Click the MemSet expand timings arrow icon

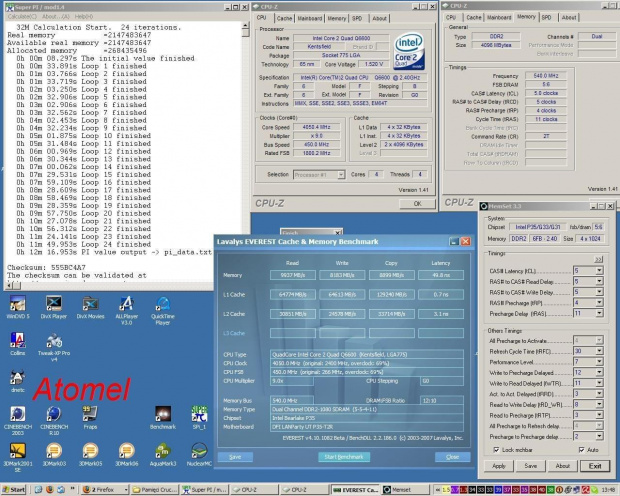pos(598,259)
